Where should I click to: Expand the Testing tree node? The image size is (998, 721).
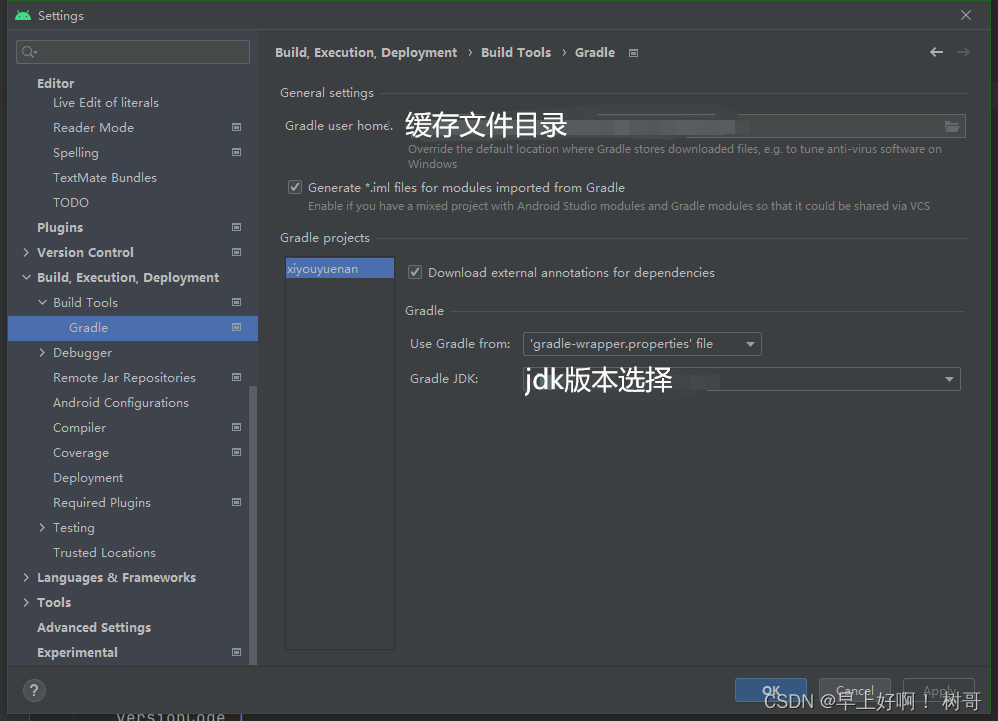[x=42, y=528]
